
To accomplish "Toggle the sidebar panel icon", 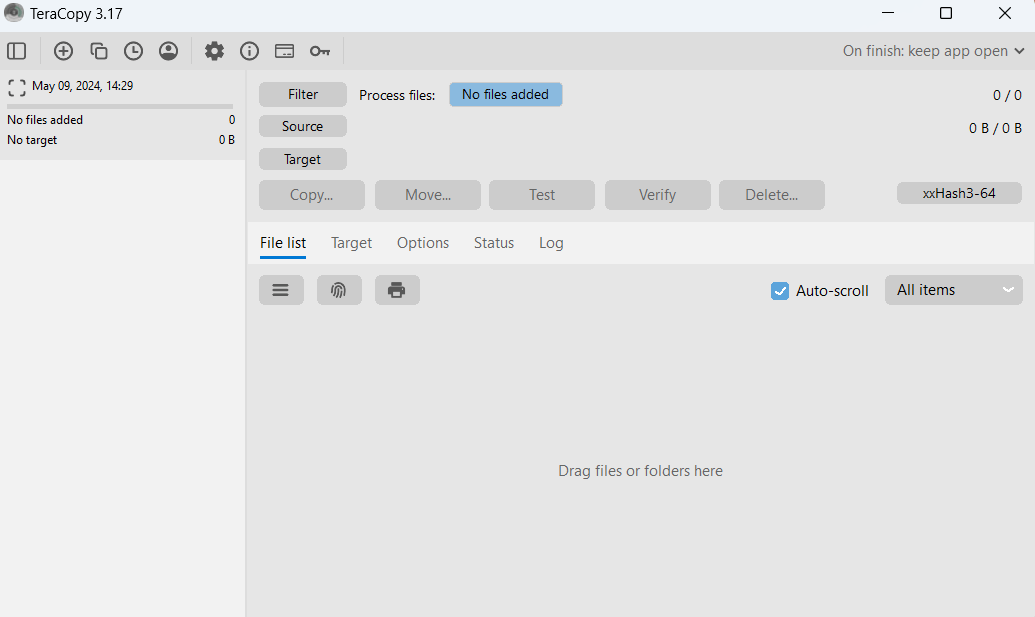I will [x=16, y=51].
